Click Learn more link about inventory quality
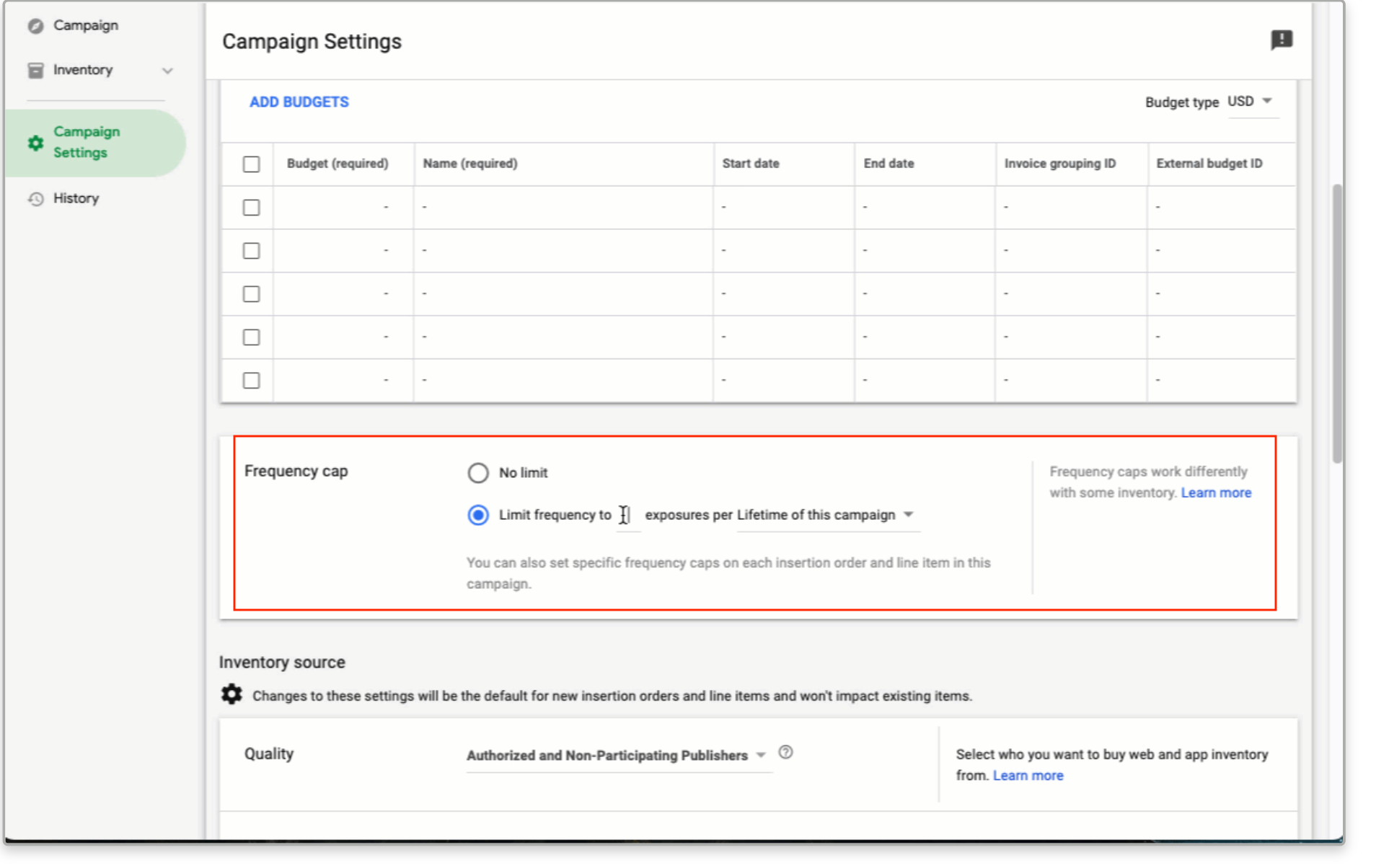The image size is (1389, 868). pyautogui.click(x=1028, y=776)
